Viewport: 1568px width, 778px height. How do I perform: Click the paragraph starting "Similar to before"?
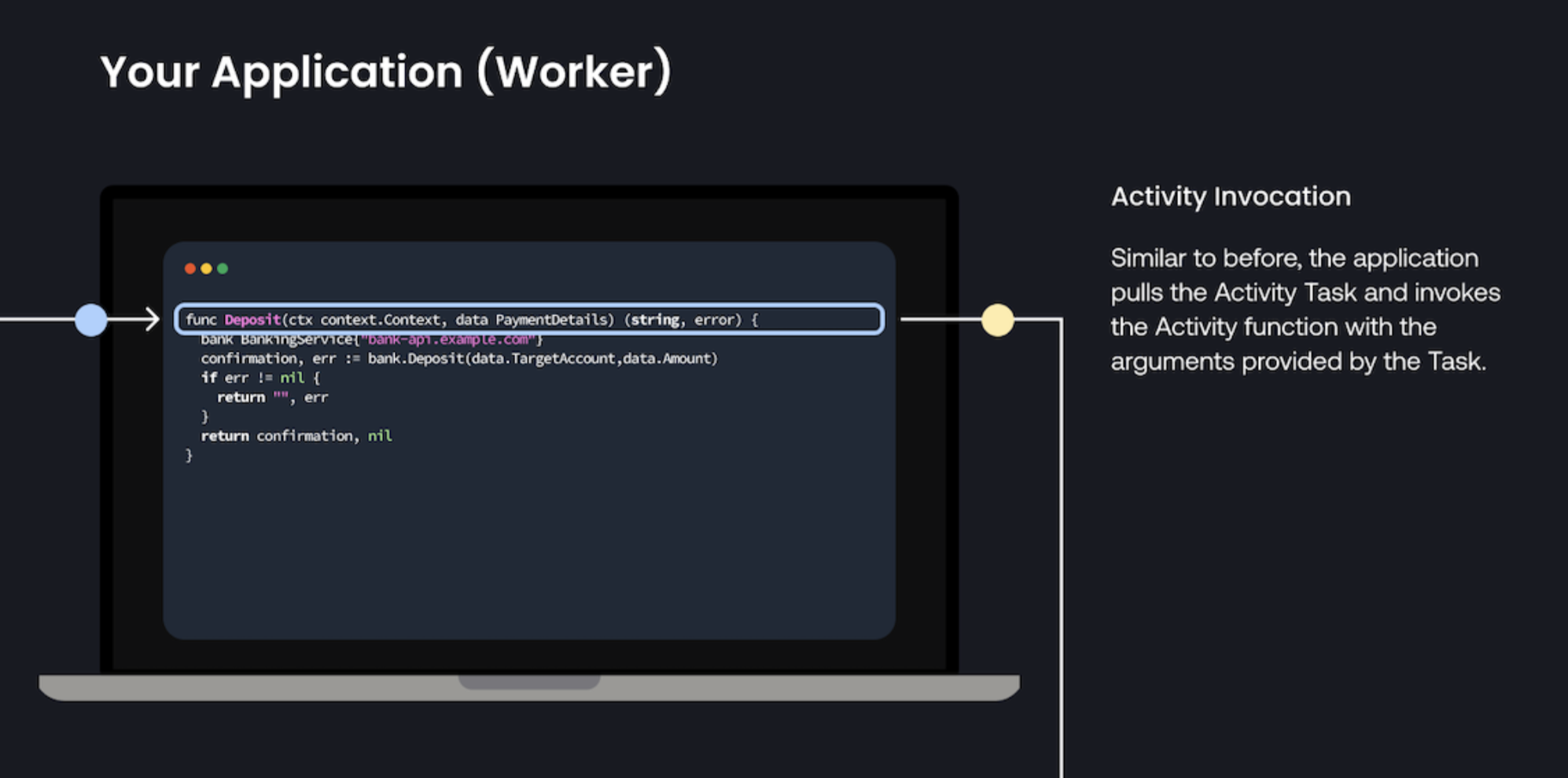coord(1305,310)
